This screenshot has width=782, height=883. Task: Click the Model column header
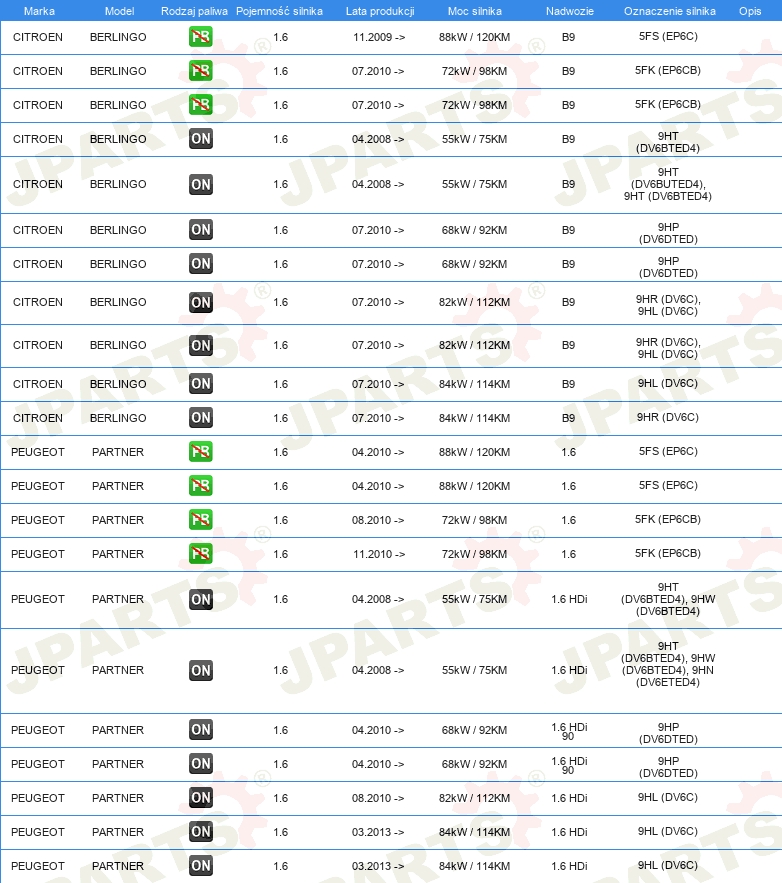119,11
